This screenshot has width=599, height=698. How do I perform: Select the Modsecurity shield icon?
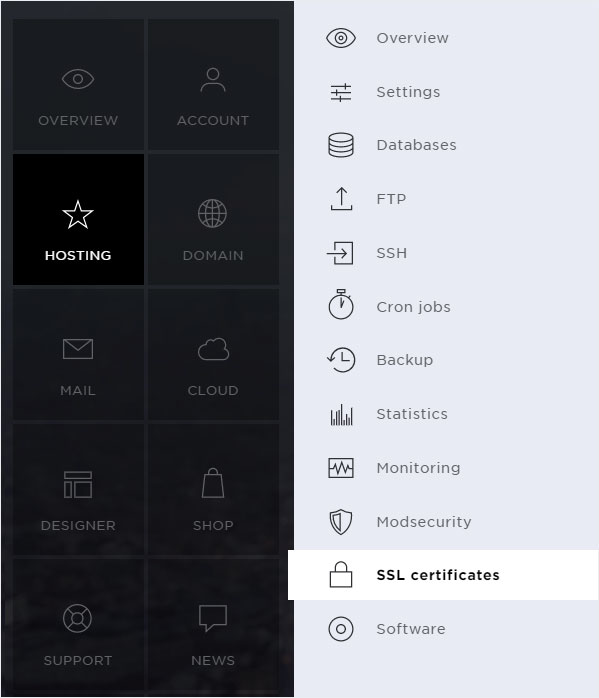click(341, 522)
